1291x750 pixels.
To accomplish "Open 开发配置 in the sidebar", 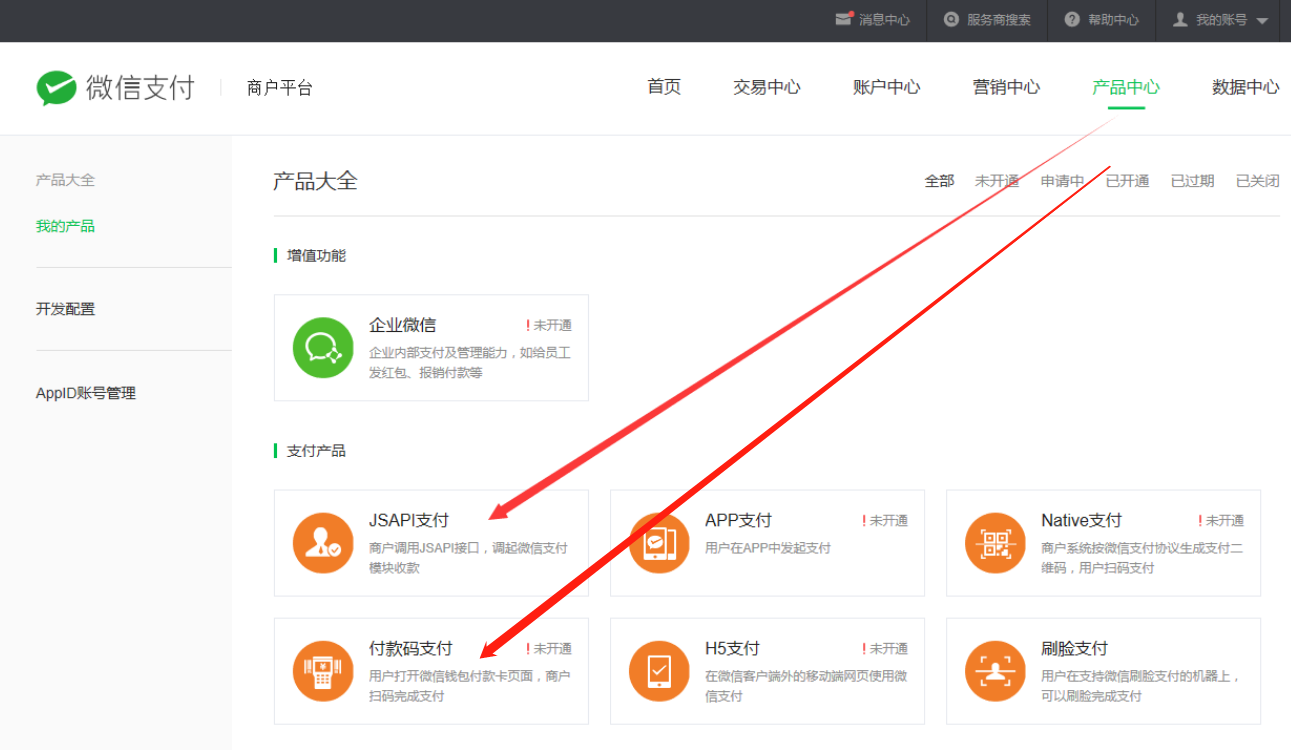I will (x=65, y=309).
